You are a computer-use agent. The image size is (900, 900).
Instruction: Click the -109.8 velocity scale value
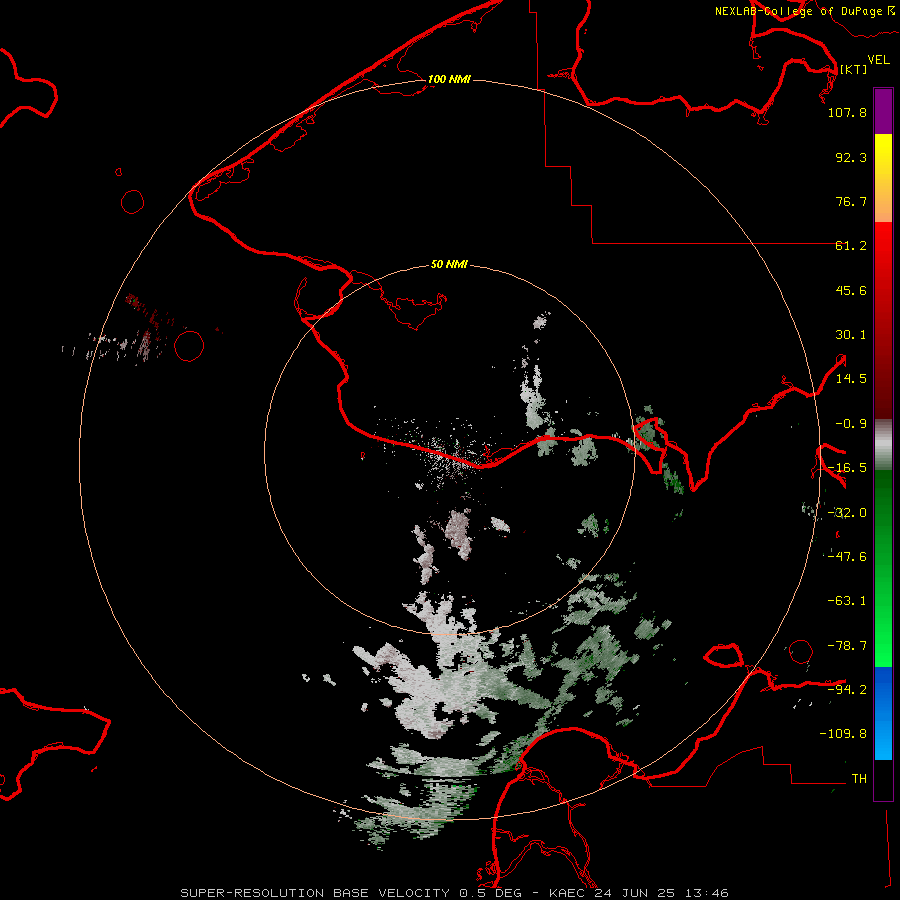843,734
